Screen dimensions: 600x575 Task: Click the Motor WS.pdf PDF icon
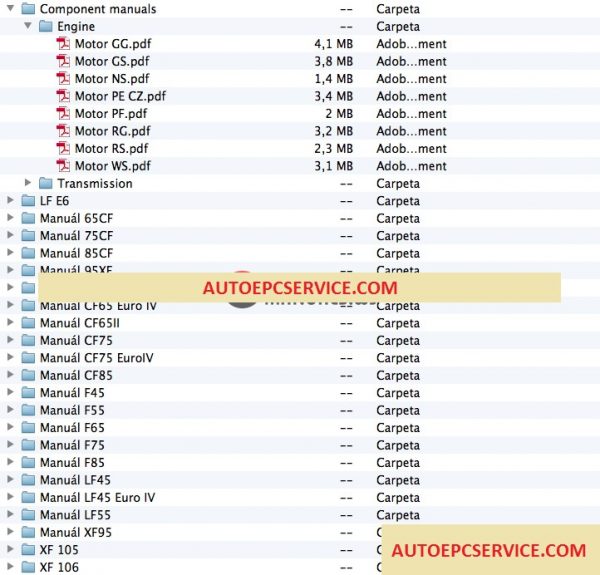(x=63, y=166)
